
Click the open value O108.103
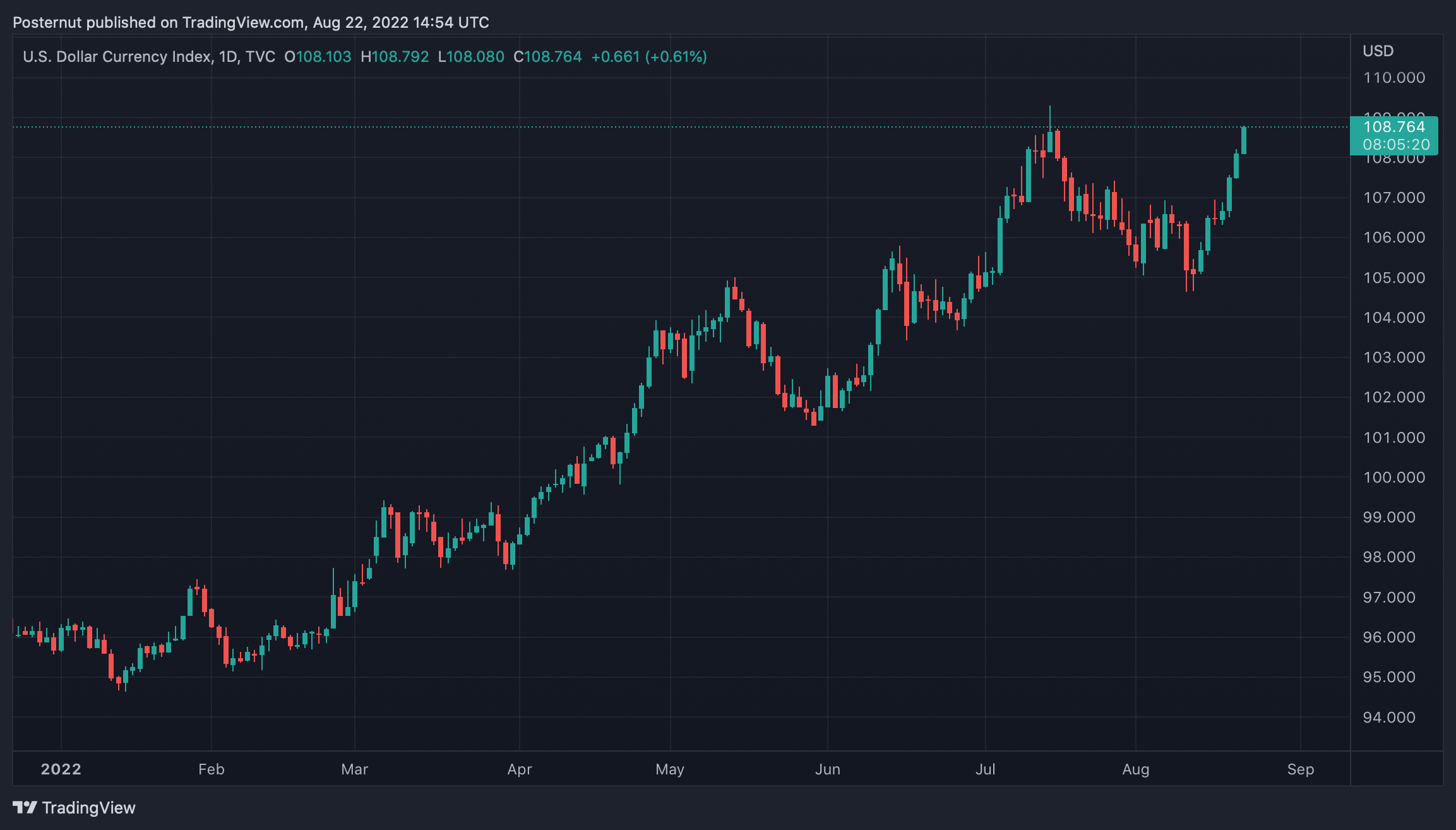coord(318,57)
